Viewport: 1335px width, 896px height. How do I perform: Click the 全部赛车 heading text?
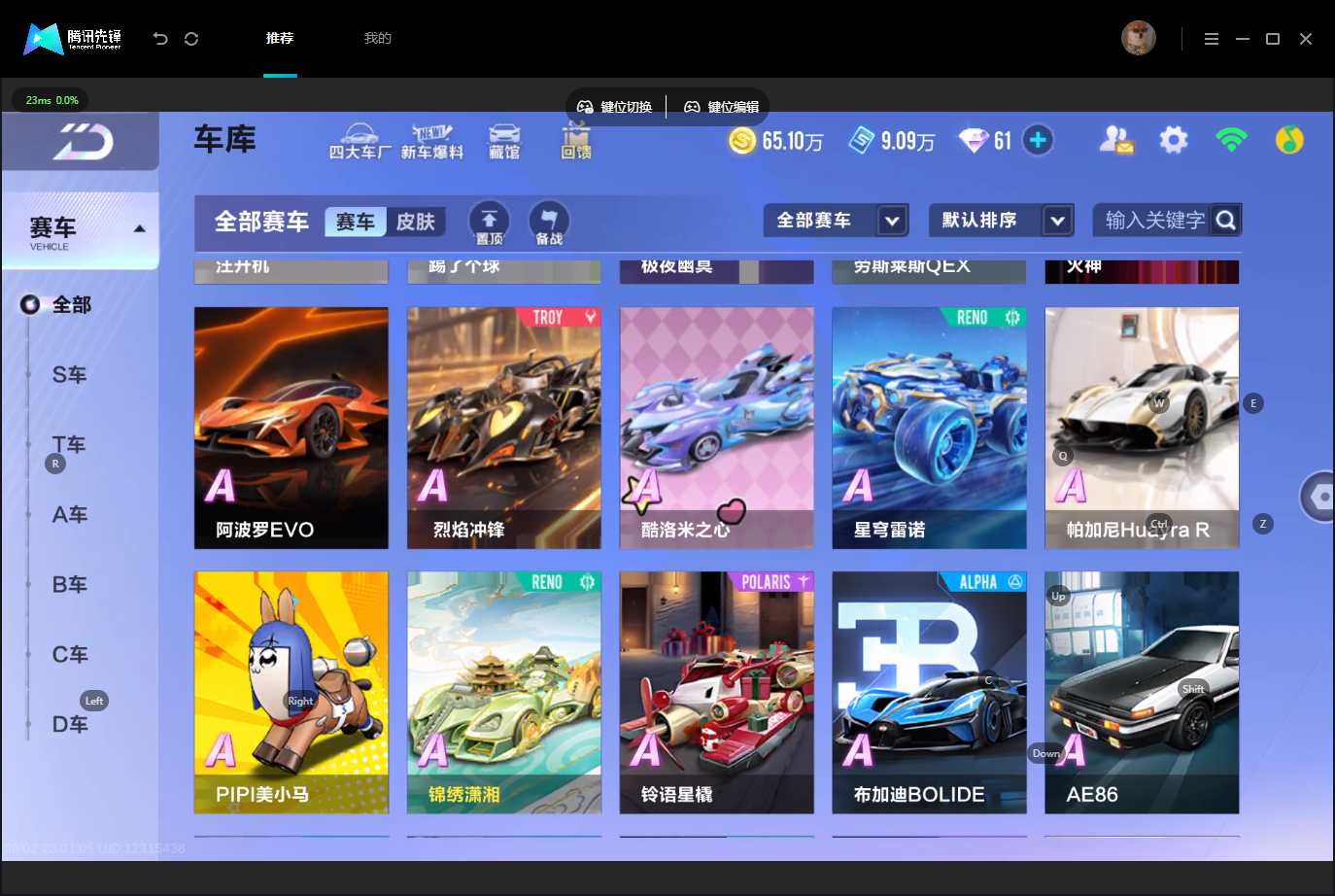(261, 222)
